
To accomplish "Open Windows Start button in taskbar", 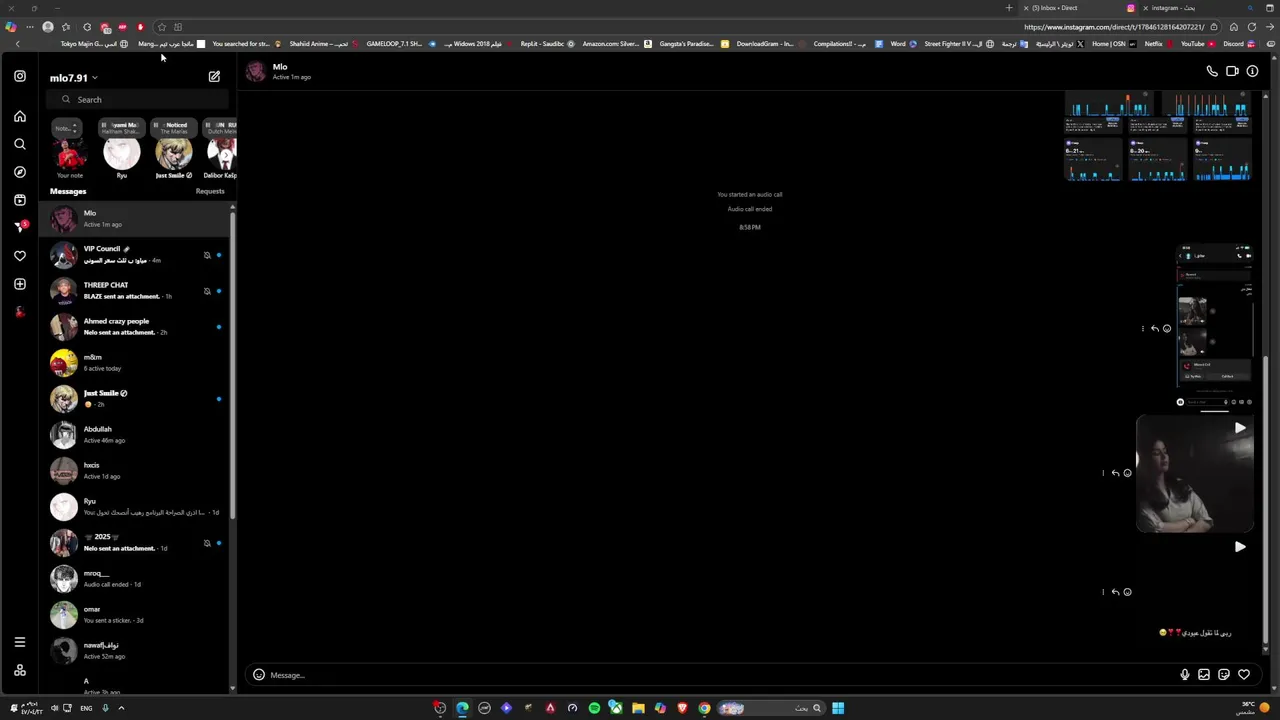I will 838,708.
